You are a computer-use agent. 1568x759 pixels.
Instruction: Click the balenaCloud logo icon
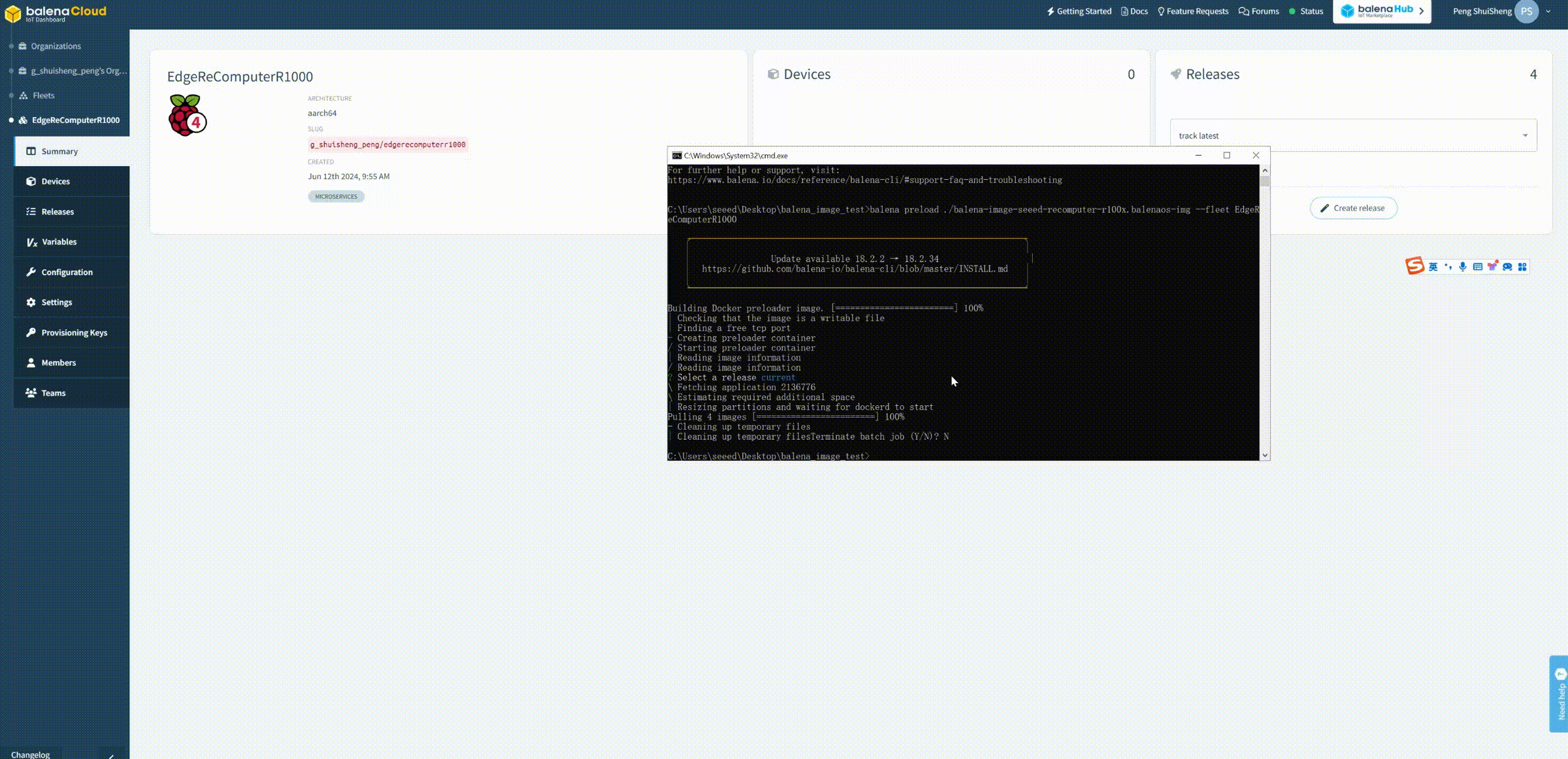pos(13,13)
